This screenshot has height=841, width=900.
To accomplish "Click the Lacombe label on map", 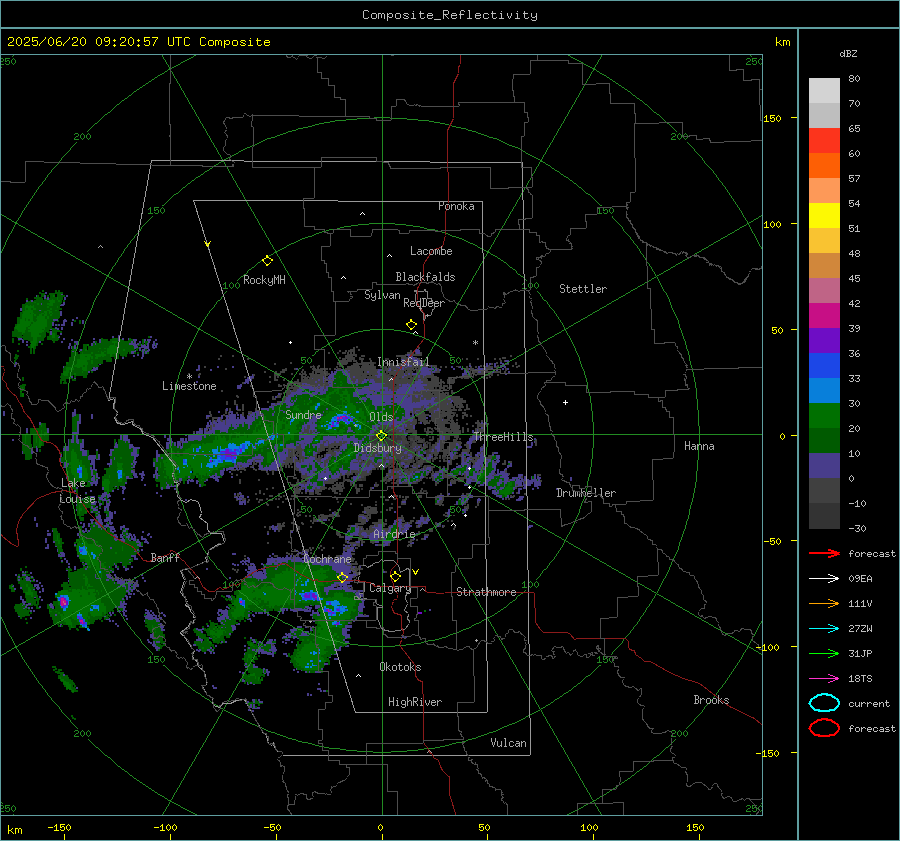I will [x=431, y=251].
